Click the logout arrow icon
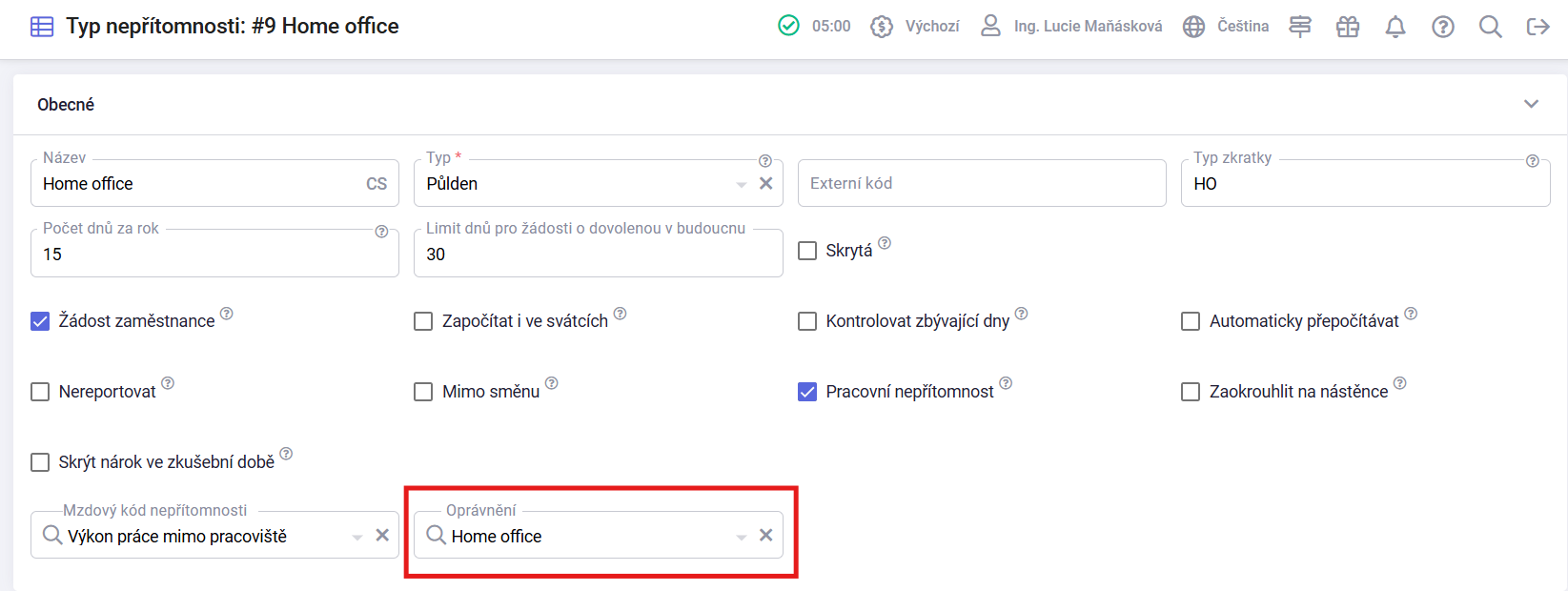The width and height of the screenshot is (1568, 591). tap(1538, 27)
